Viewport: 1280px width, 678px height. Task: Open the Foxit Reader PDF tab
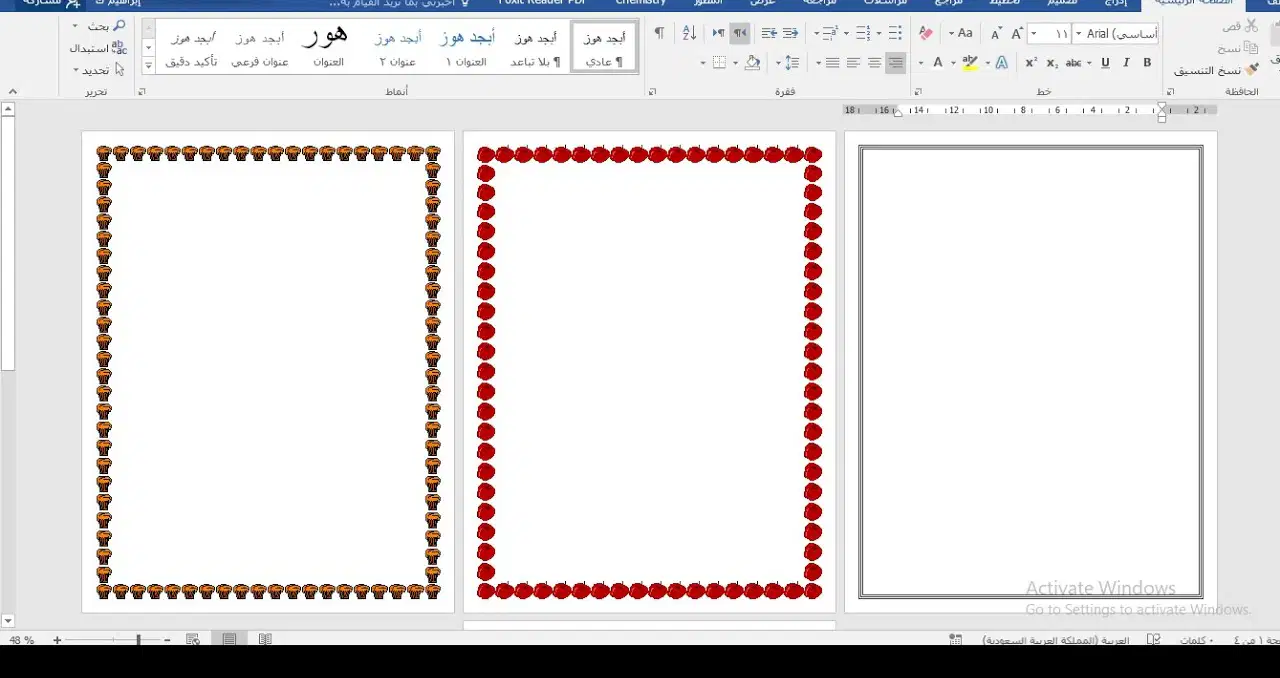point(541,3)
